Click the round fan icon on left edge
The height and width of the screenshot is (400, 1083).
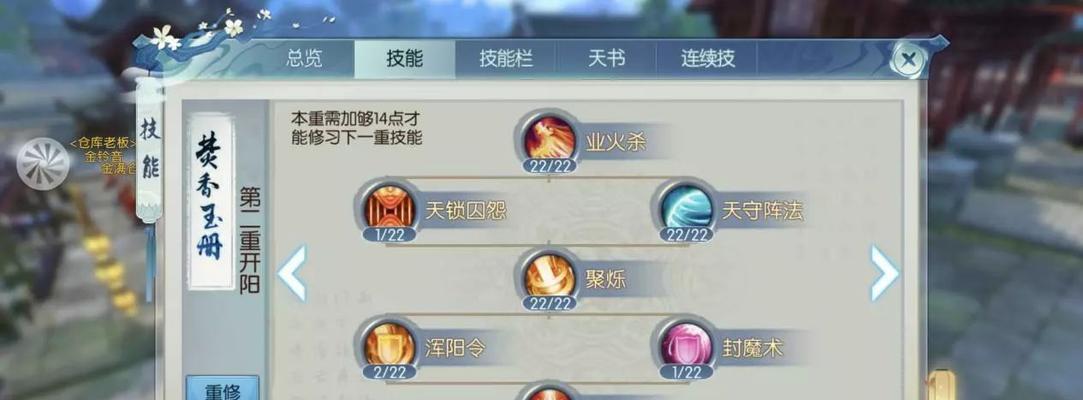(43, 164)
